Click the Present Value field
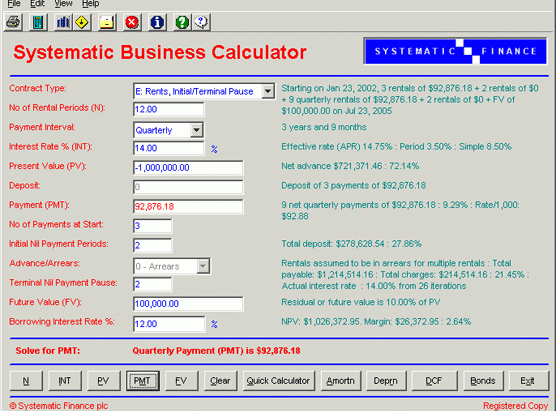Viewport: 556px width, 411px height. [x=188, y=168]
